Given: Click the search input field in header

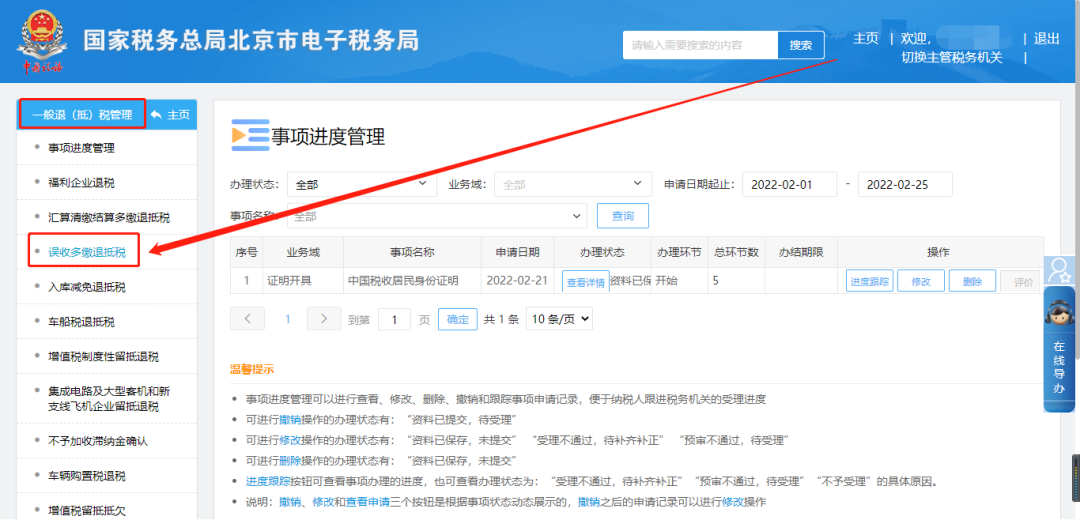Looking at the screenshot, I should click(x=700, y=45).
